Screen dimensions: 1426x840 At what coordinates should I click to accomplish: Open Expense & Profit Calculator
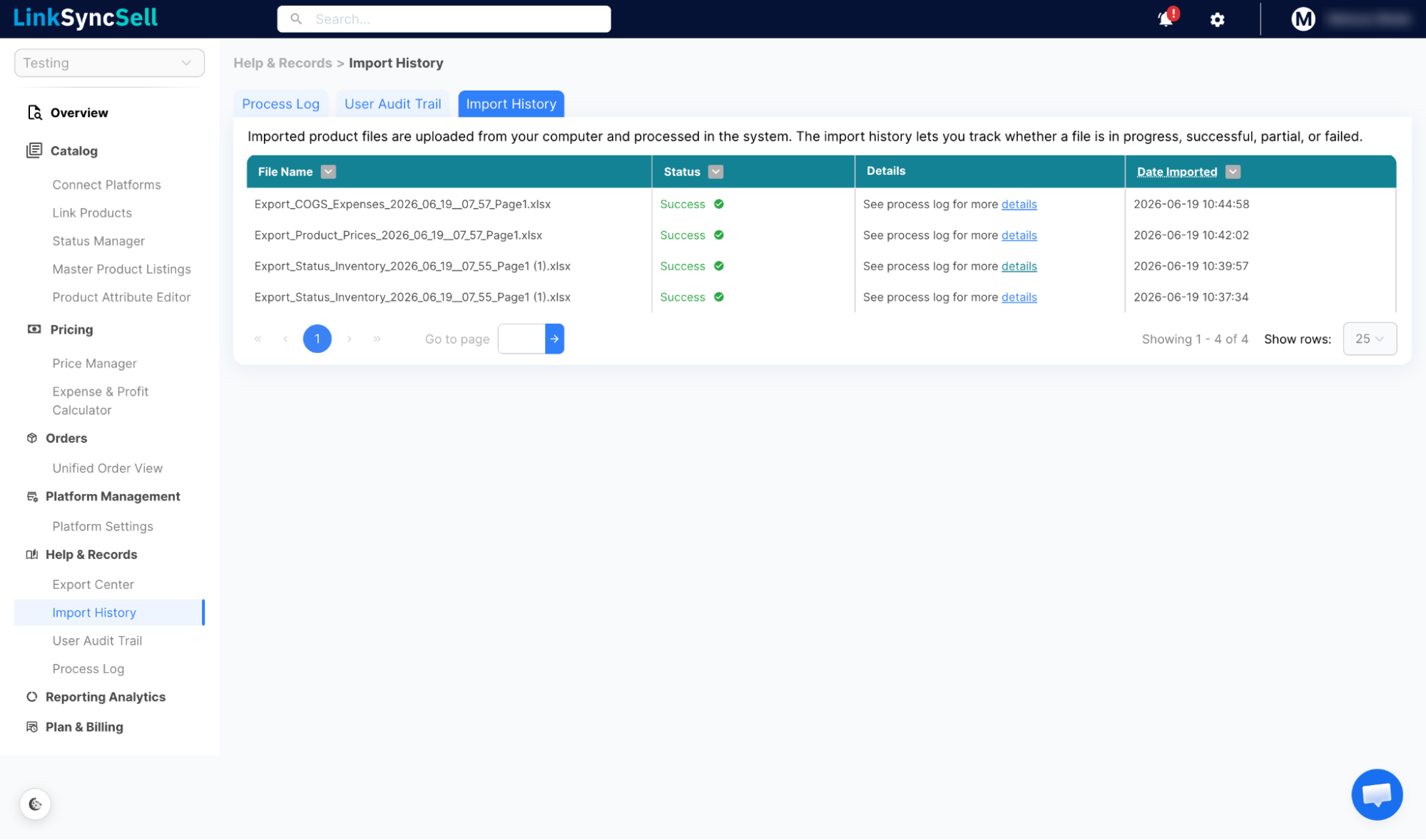click(x=100, y=401)
